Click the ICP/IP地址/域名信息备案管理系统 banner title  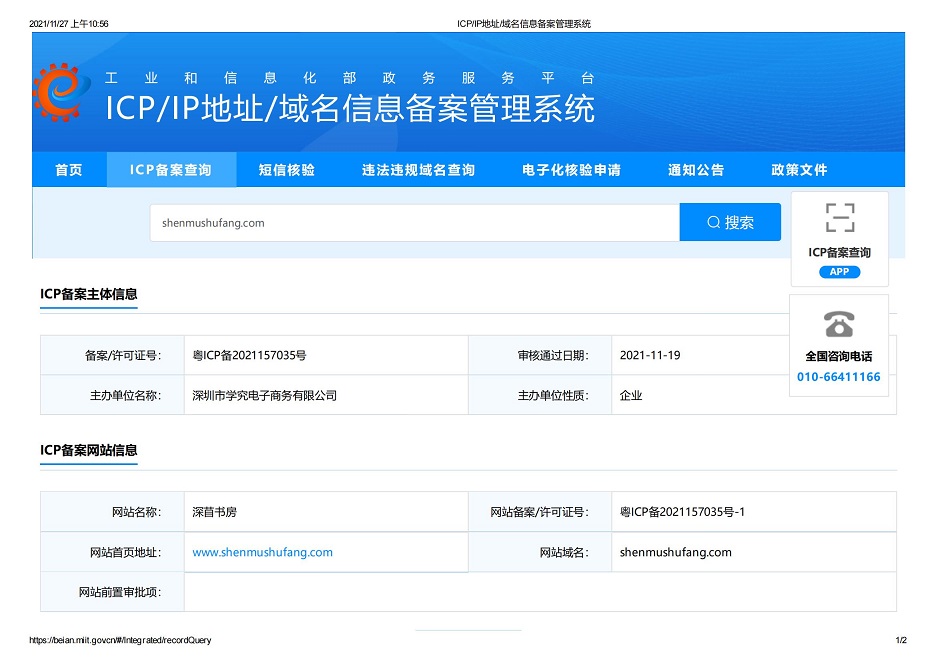pyautogui.click(x=350, y=108)
